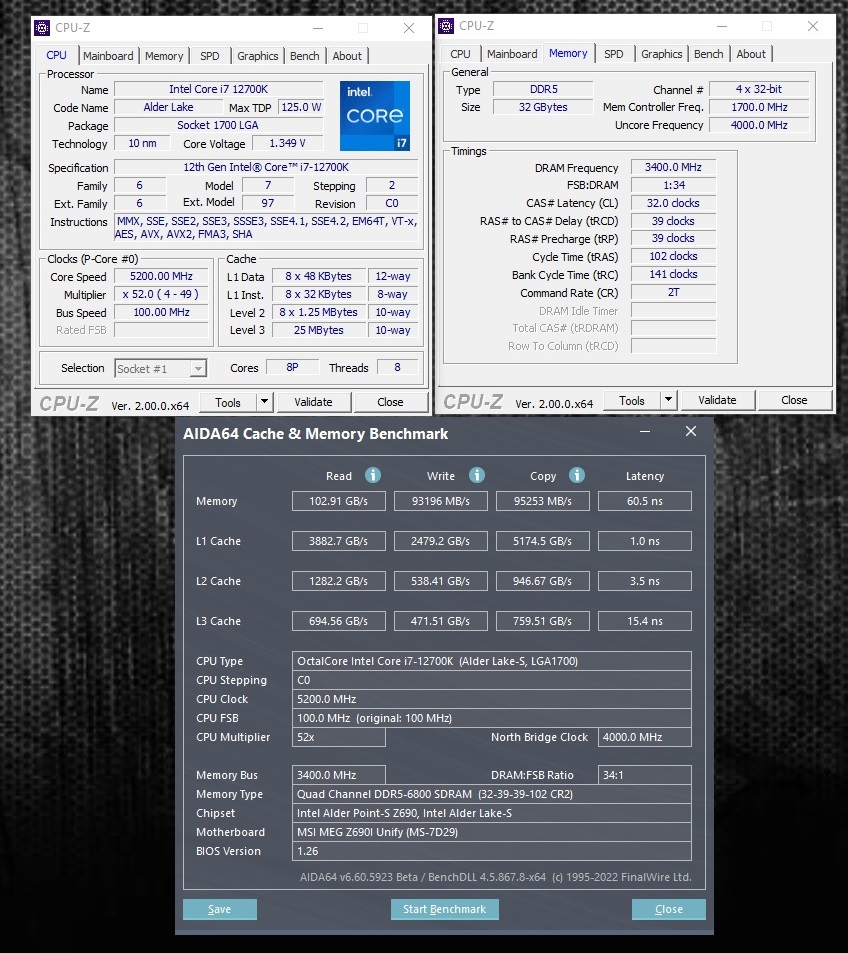Click the Memory Read 102.91 GB/s field

click(339, 501)
